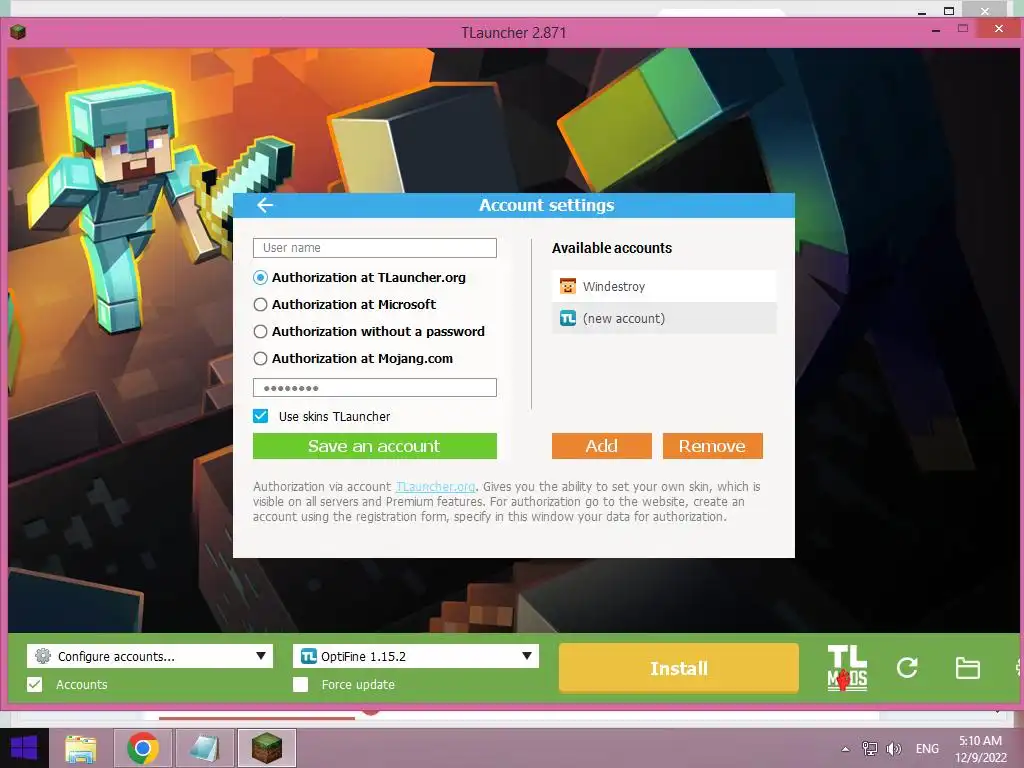Click the gear icon in Configure accounts
The image size is (1024, 768).
pos(43,656)
